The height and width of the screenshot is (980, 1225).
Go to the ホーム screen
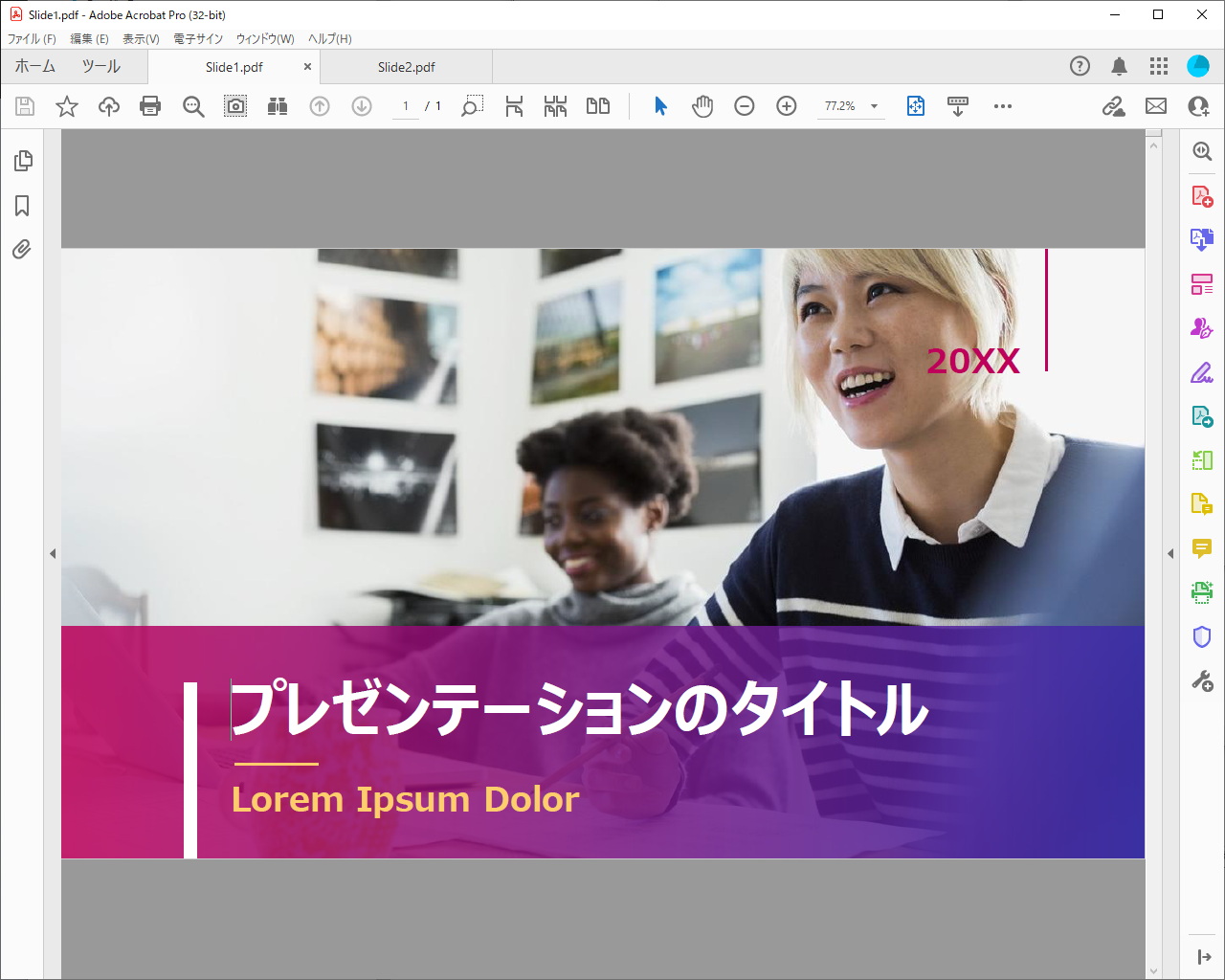pos(34,67)
